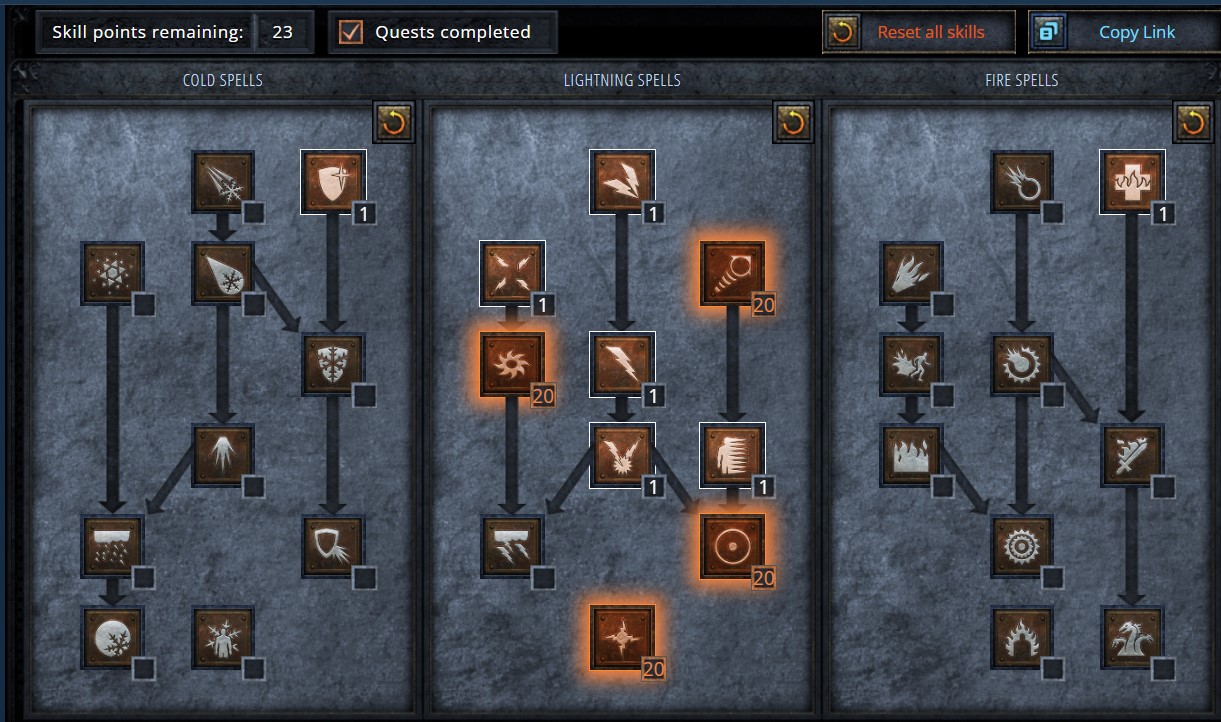Click the glowing Lightning Mastery skill icon
This screenshot has height=722, width=1221.
pyautogui.click(x=622, y=637)
